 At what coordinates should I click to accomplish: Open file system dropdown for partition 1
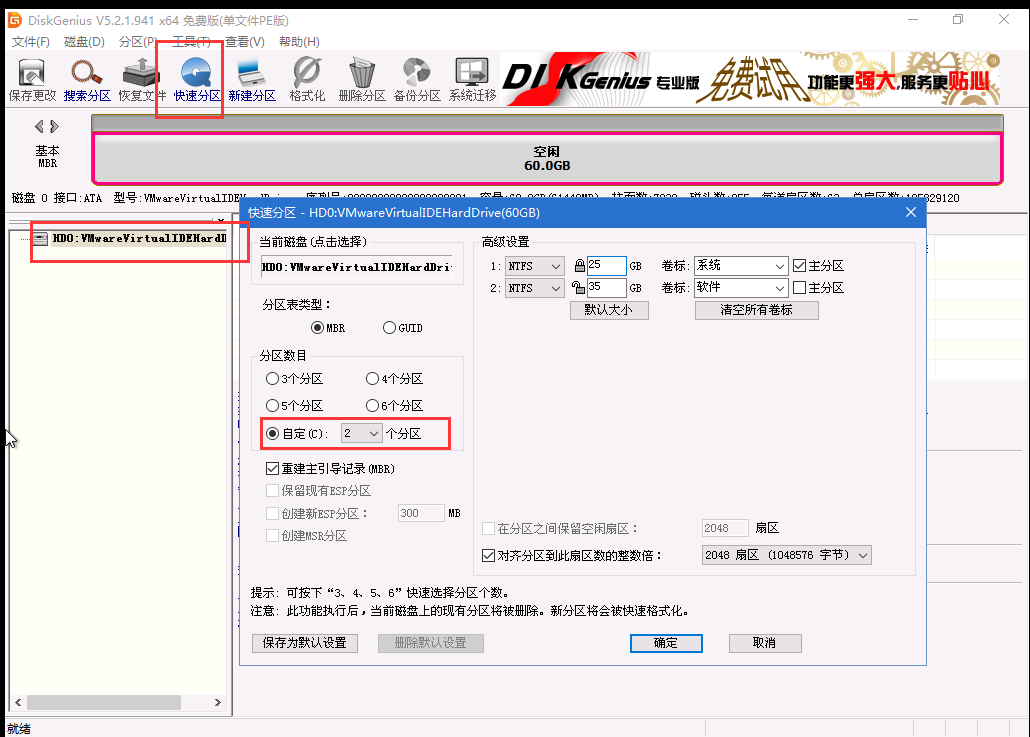coord(534,266)
